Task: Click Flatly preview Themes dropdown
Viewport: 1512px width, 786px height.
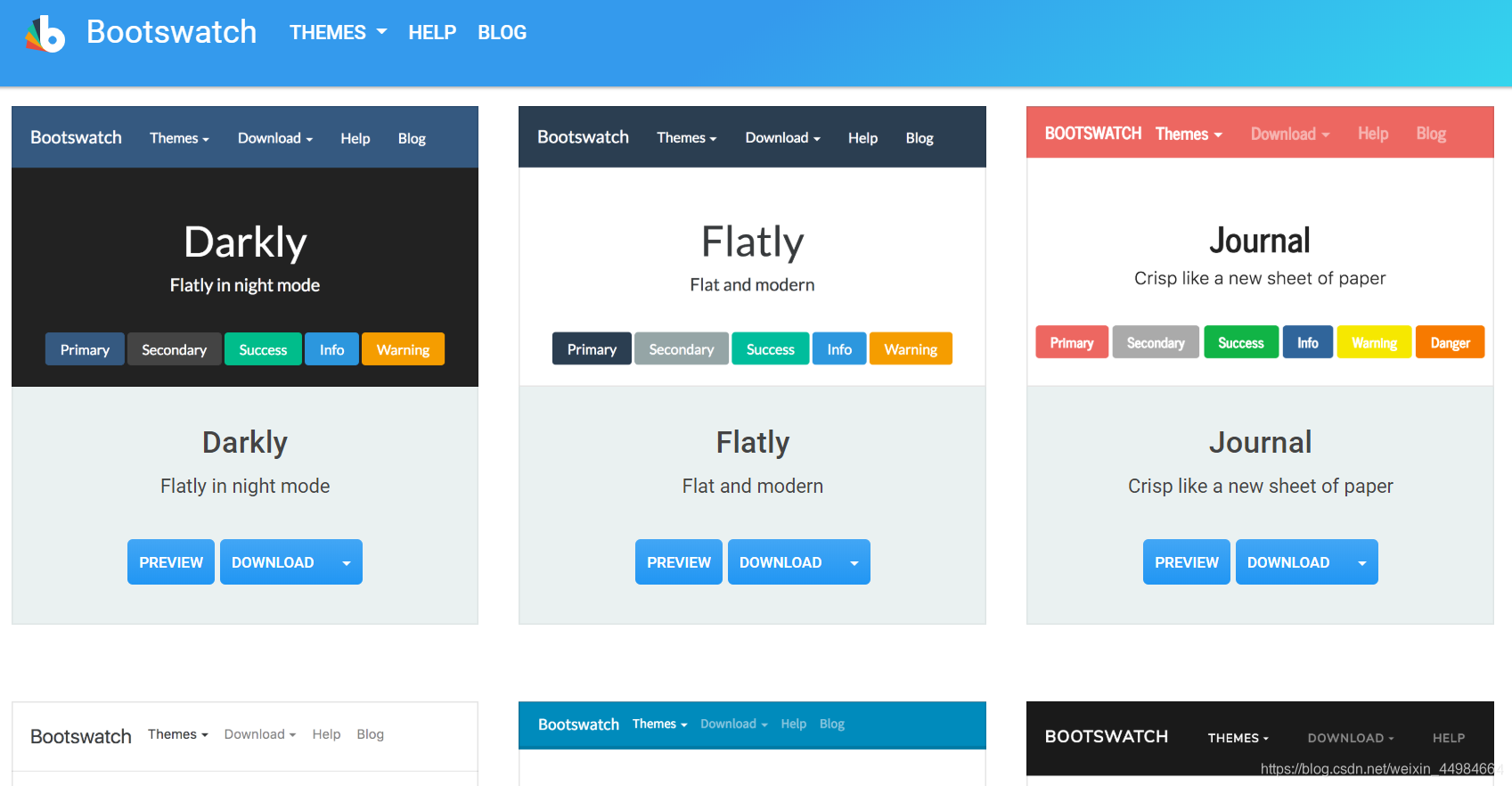Action: (687, 138)
